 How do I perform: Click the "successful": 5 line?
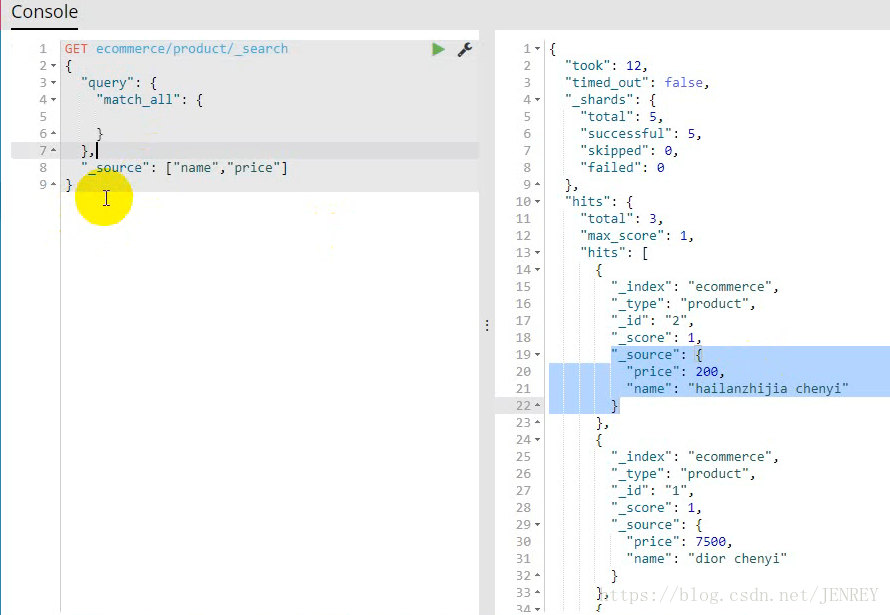point(640,134)
